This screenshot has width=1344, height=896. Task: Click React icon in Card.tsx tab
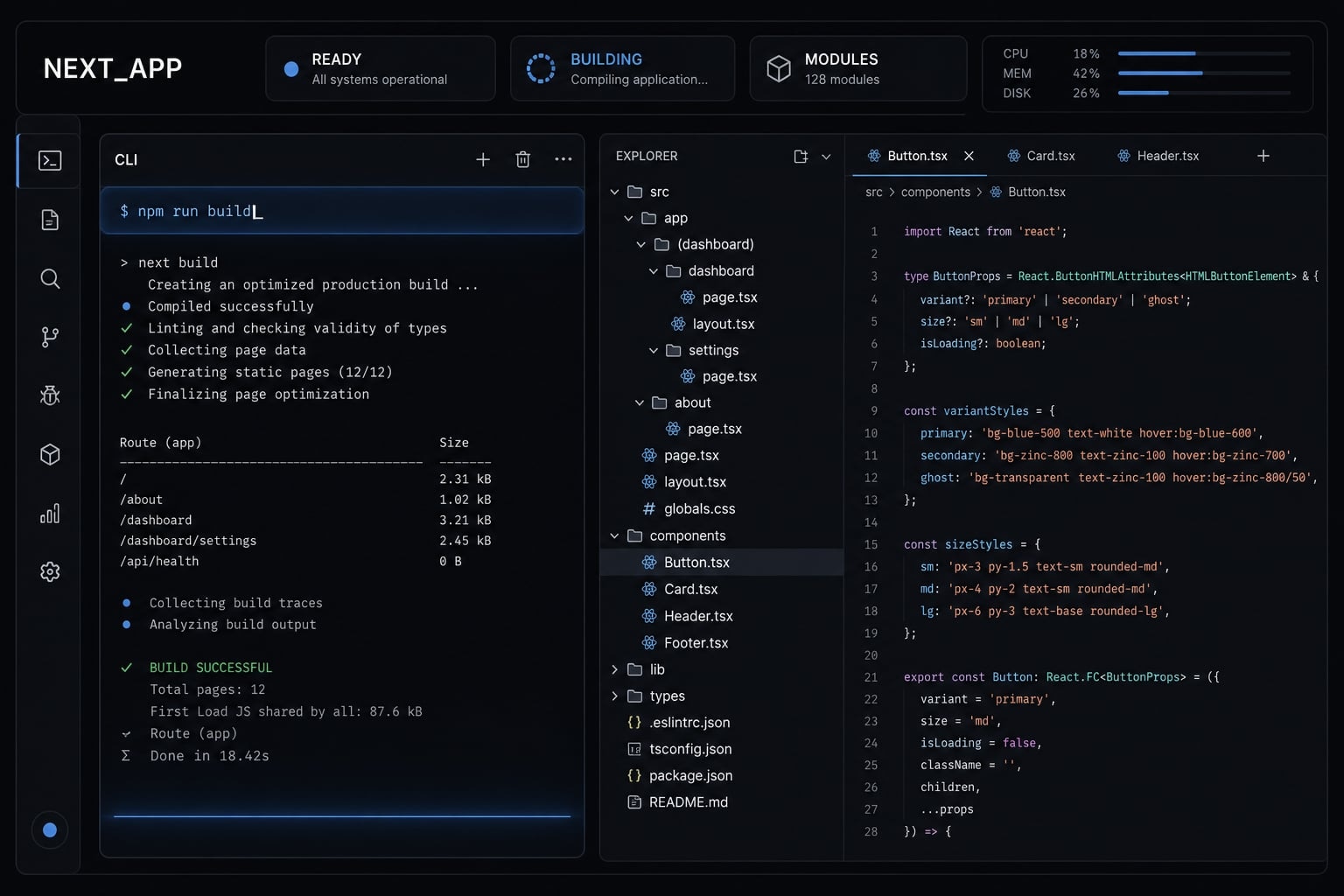click(1013, 156)
